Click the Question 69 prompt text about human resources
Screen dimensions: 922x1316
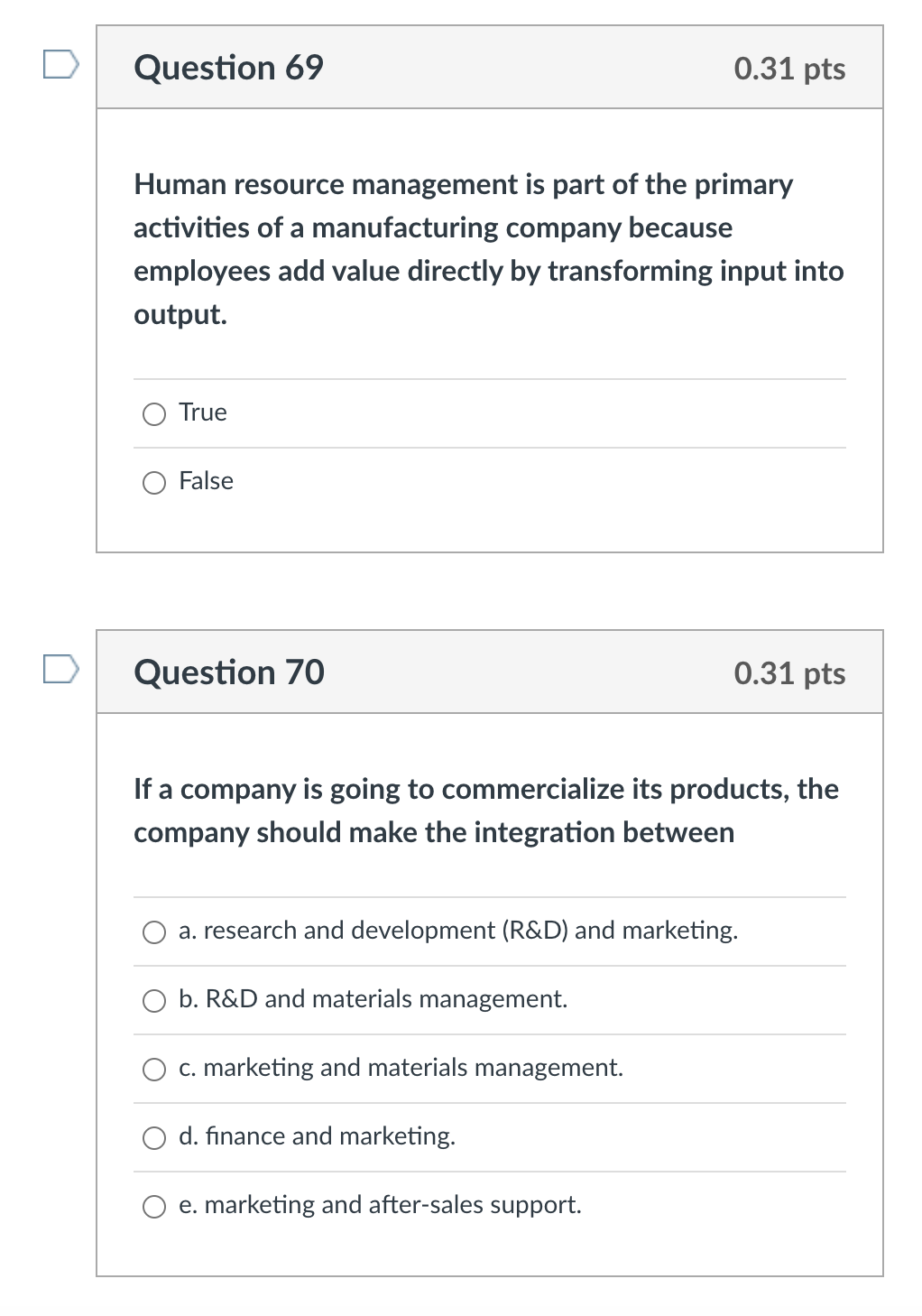pyautogui.click(x=487, y=248)
